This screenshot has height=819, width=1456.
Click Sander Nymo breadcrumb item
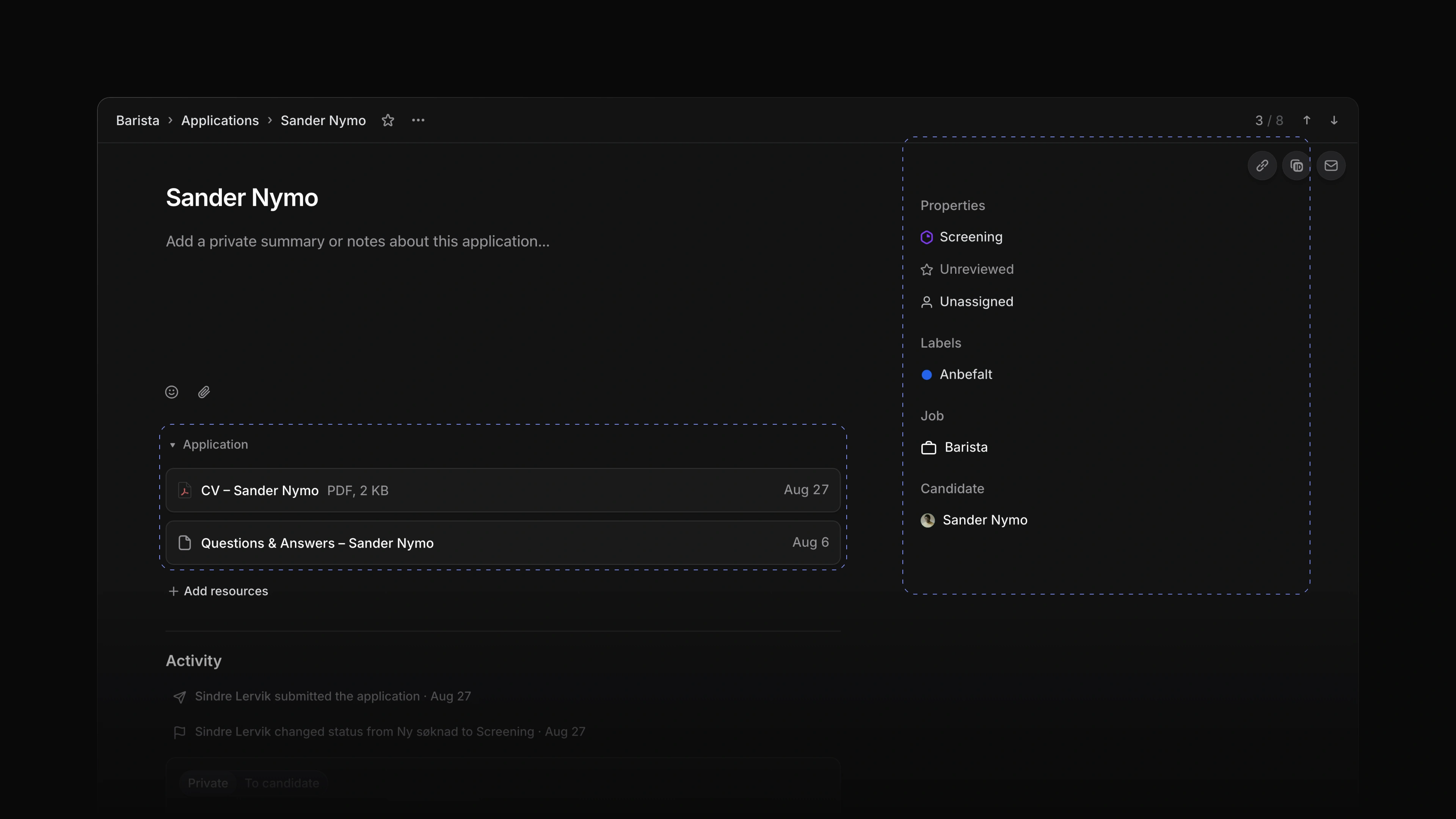[x=323, y=121]
